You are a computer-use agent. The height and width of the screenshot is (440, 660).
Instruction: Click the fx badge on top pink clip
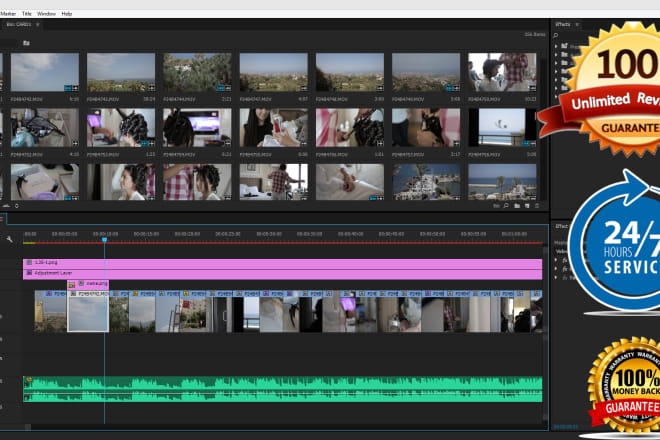[x=29, y=262]
